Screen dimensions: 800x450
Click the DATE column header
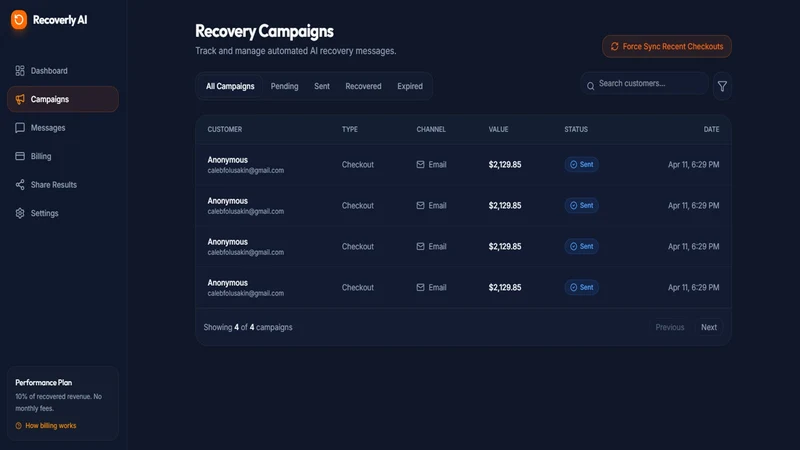point(711,129)
